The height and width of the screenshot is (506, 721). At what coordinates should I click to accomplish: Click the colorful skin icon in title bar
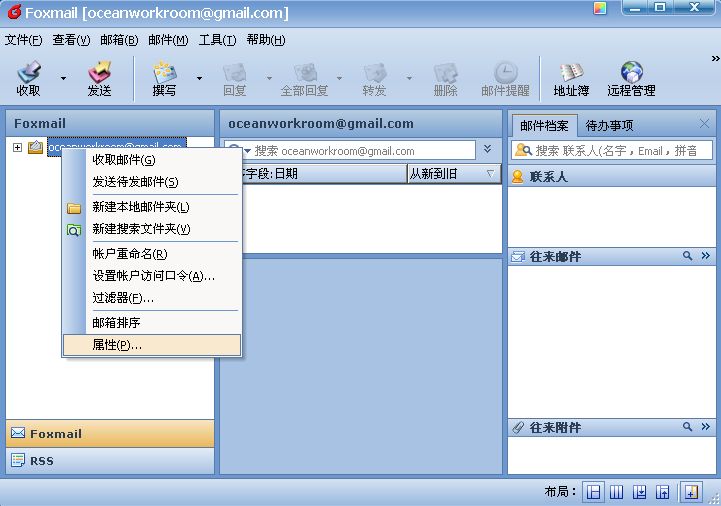[x=600, y=8]
